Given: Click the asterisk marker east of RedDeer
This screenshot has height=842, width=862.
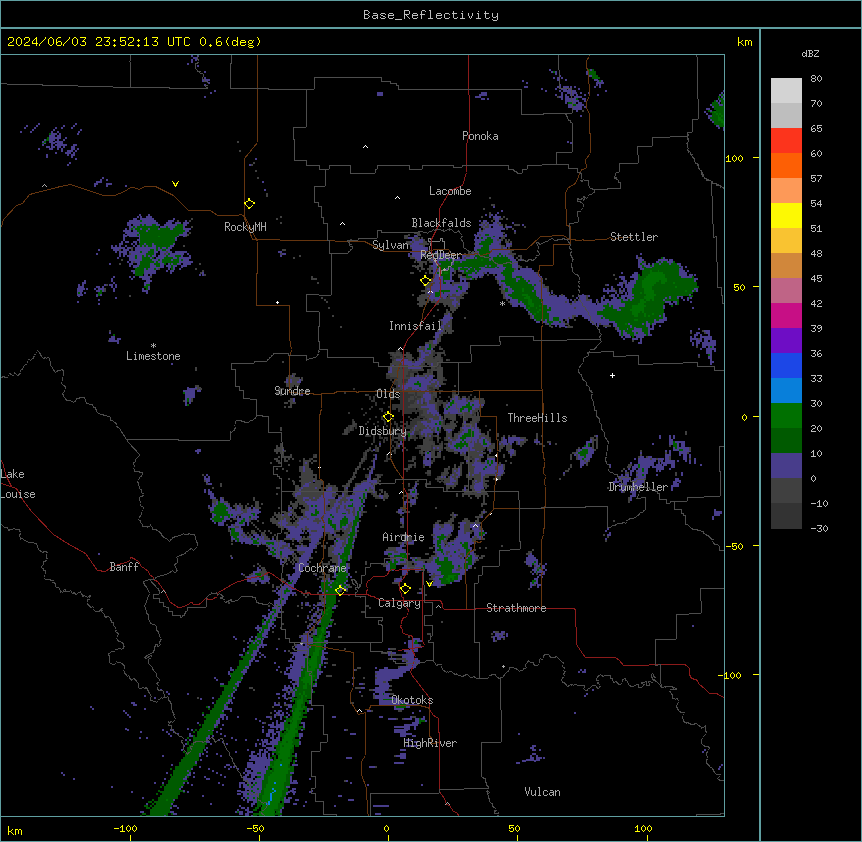Looking at the screenshot, I should [502, 303].
